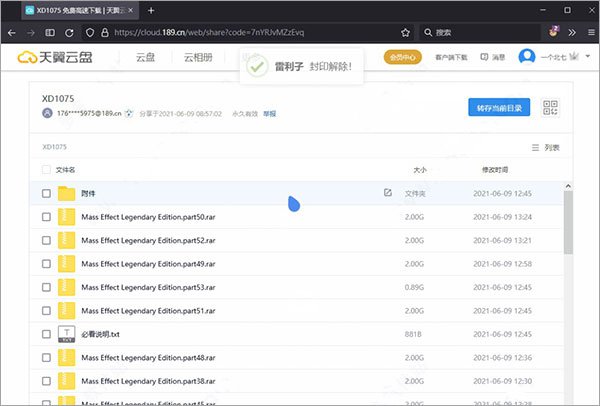Click the share icon on 附件 row
600x406 pixels.
pyautogui.click(x=388, y=192)
